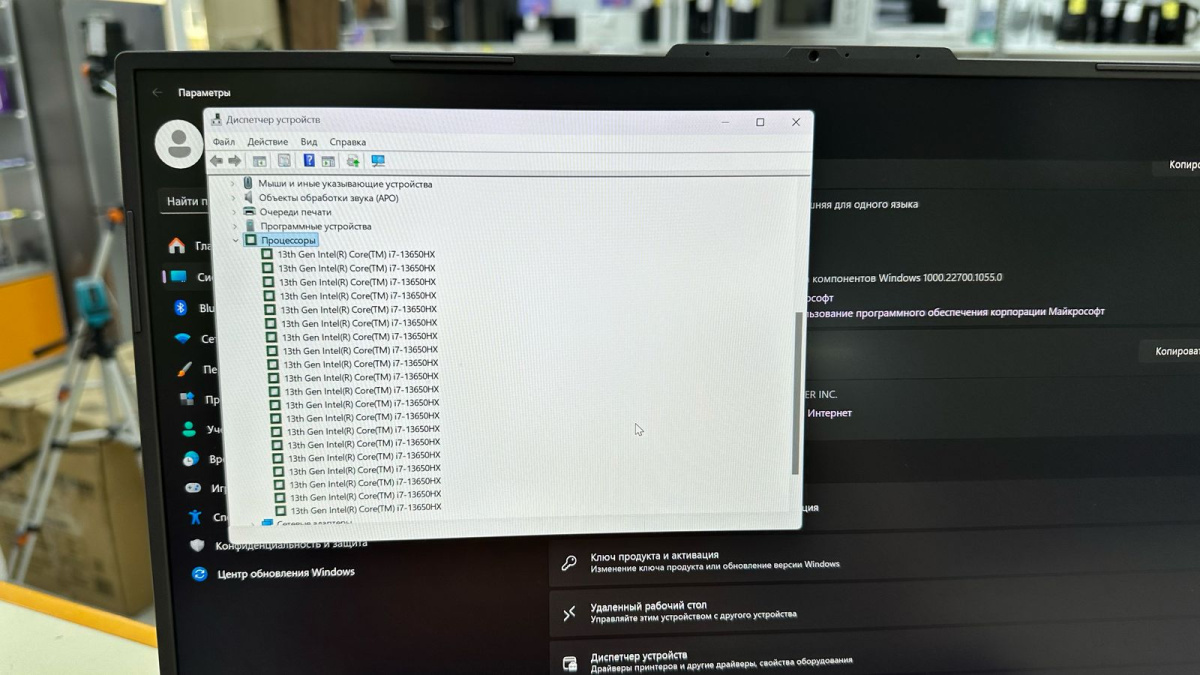Screen dimensions: 1200x675
Task: Select the last i7-13650HX entry in the list
Action: tap(365, 510)
